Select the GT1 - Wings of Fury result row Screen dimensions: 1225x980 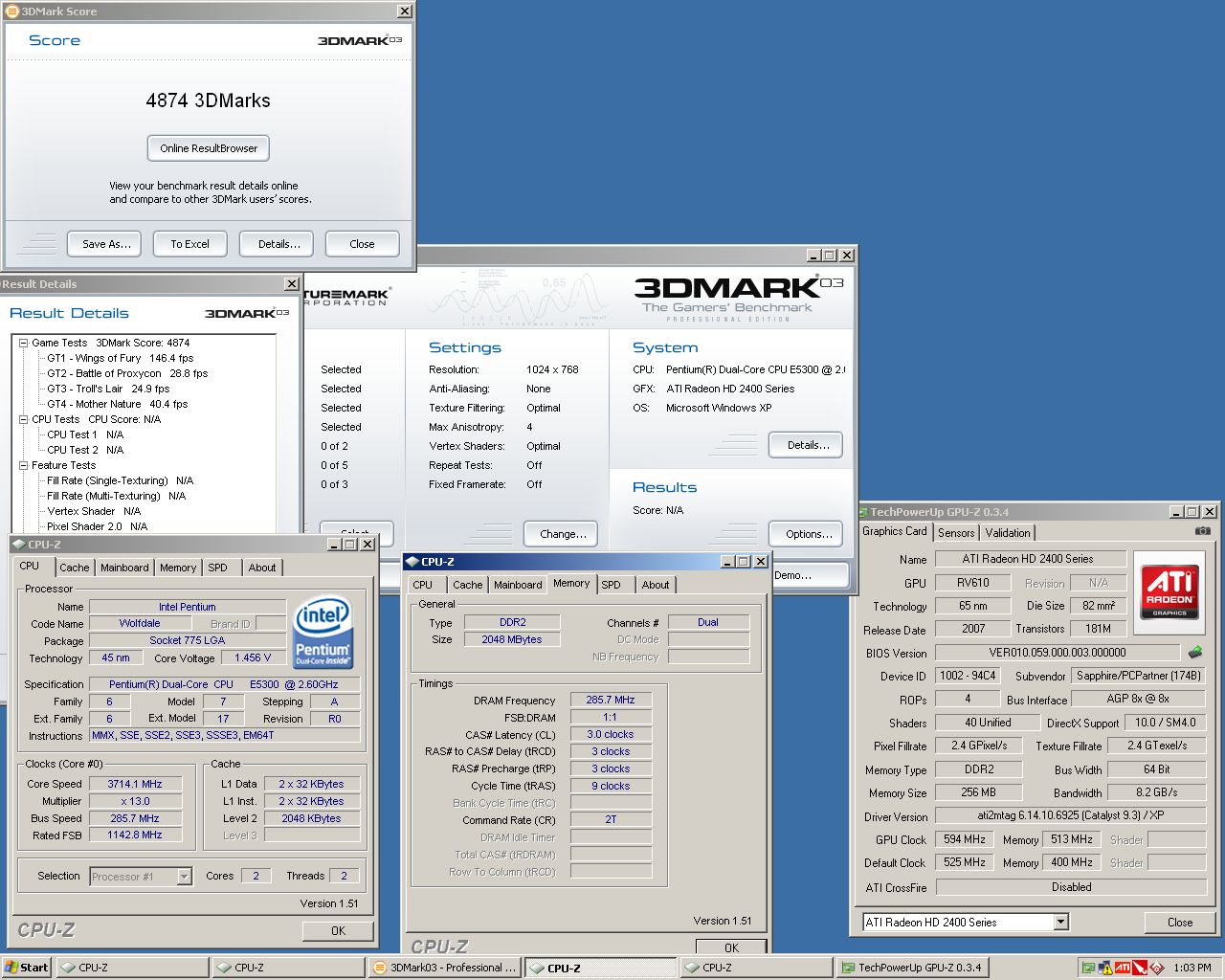click(120, 358)
